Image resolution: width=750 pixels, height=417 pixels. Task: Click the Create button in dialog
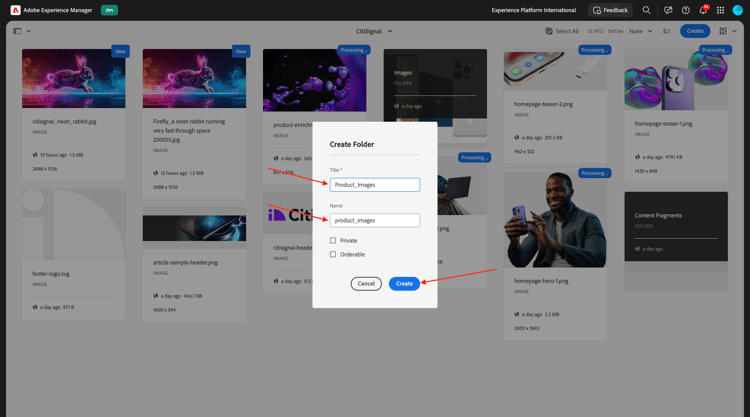click(x=404, y=284)
